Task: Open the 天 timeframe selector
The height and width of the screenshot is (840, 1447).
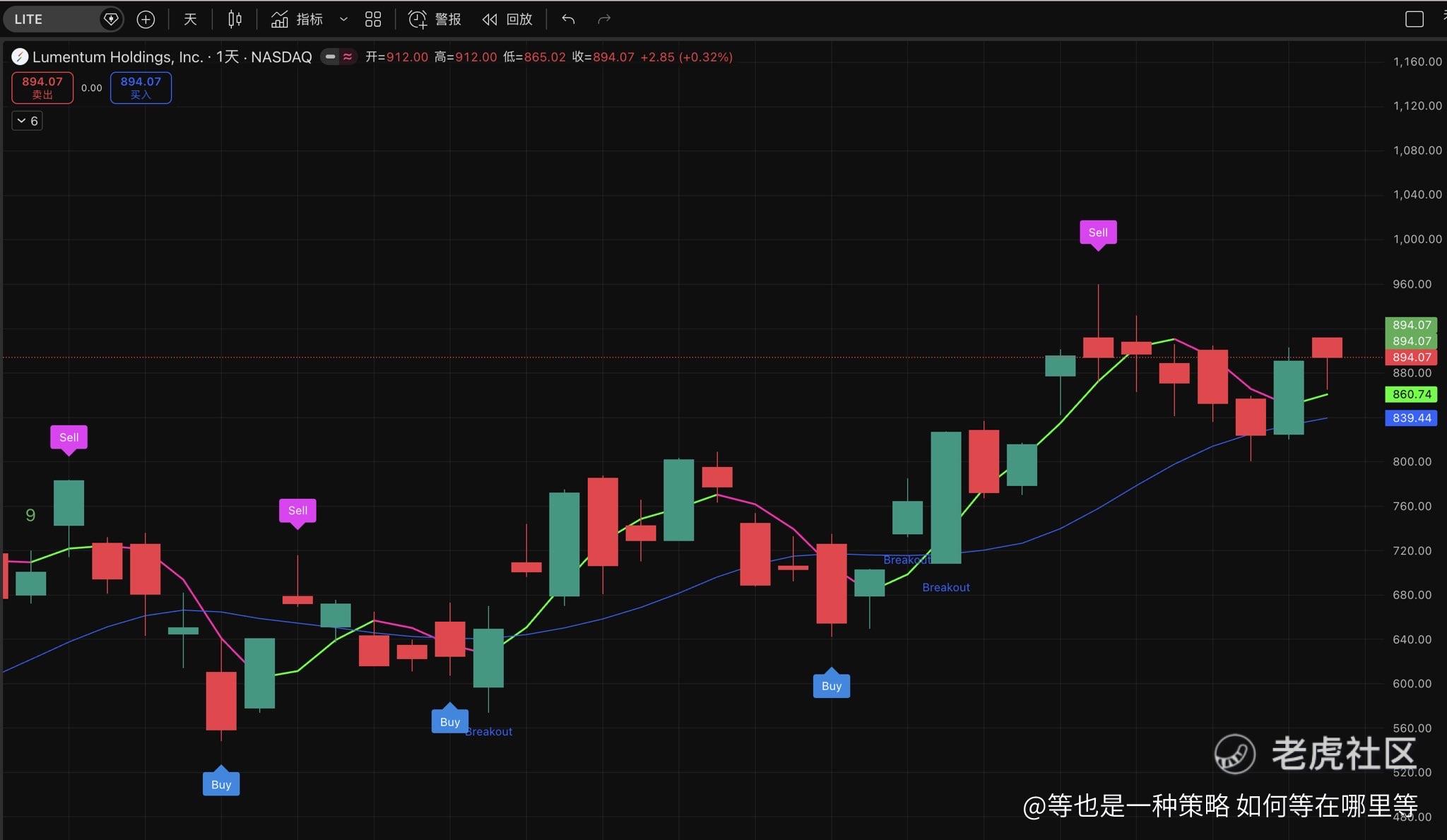Action: click(190, 20)
